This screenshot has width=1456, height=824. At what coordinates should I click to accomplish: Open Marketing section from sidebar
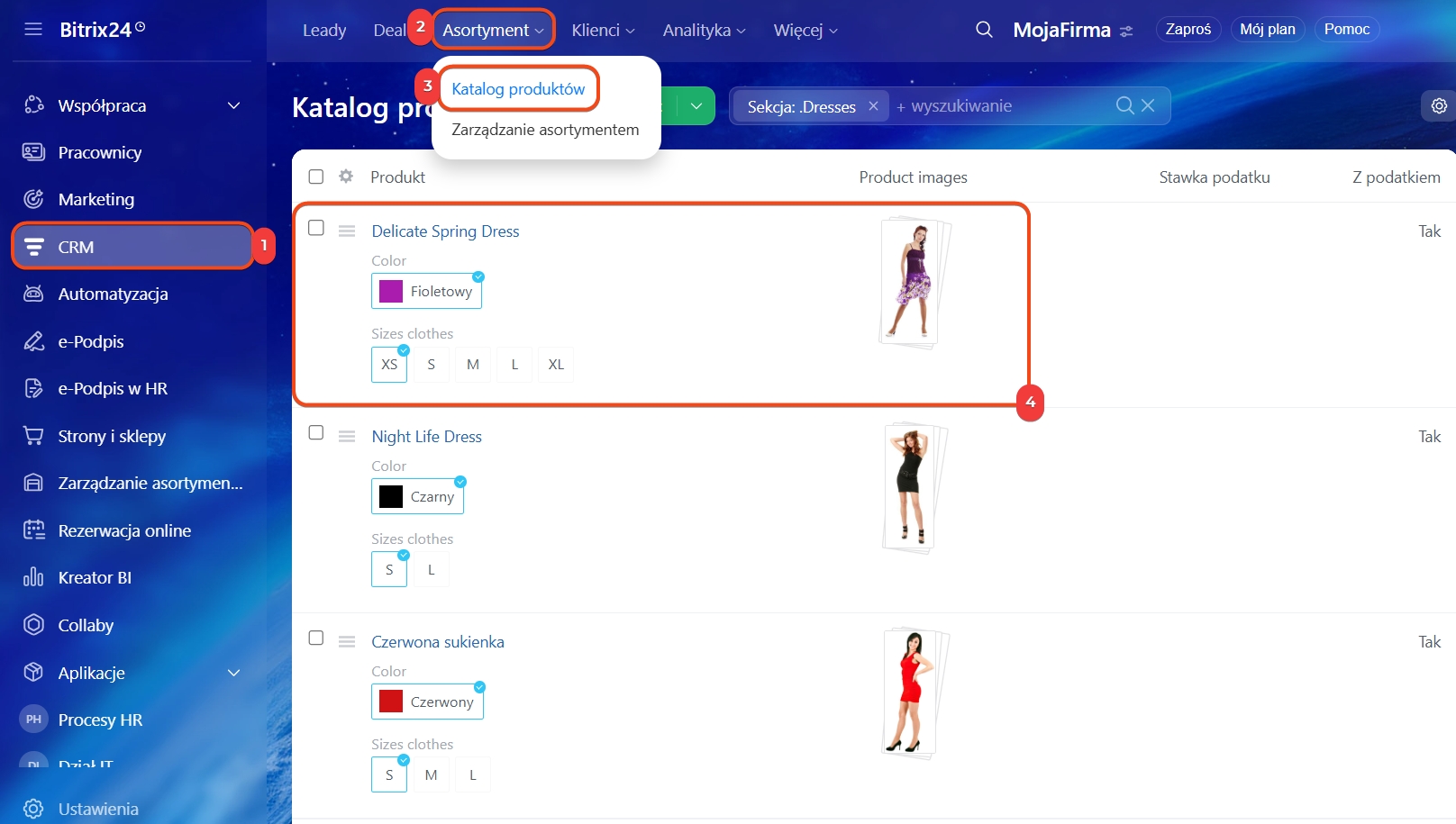(x=96, y=199)
